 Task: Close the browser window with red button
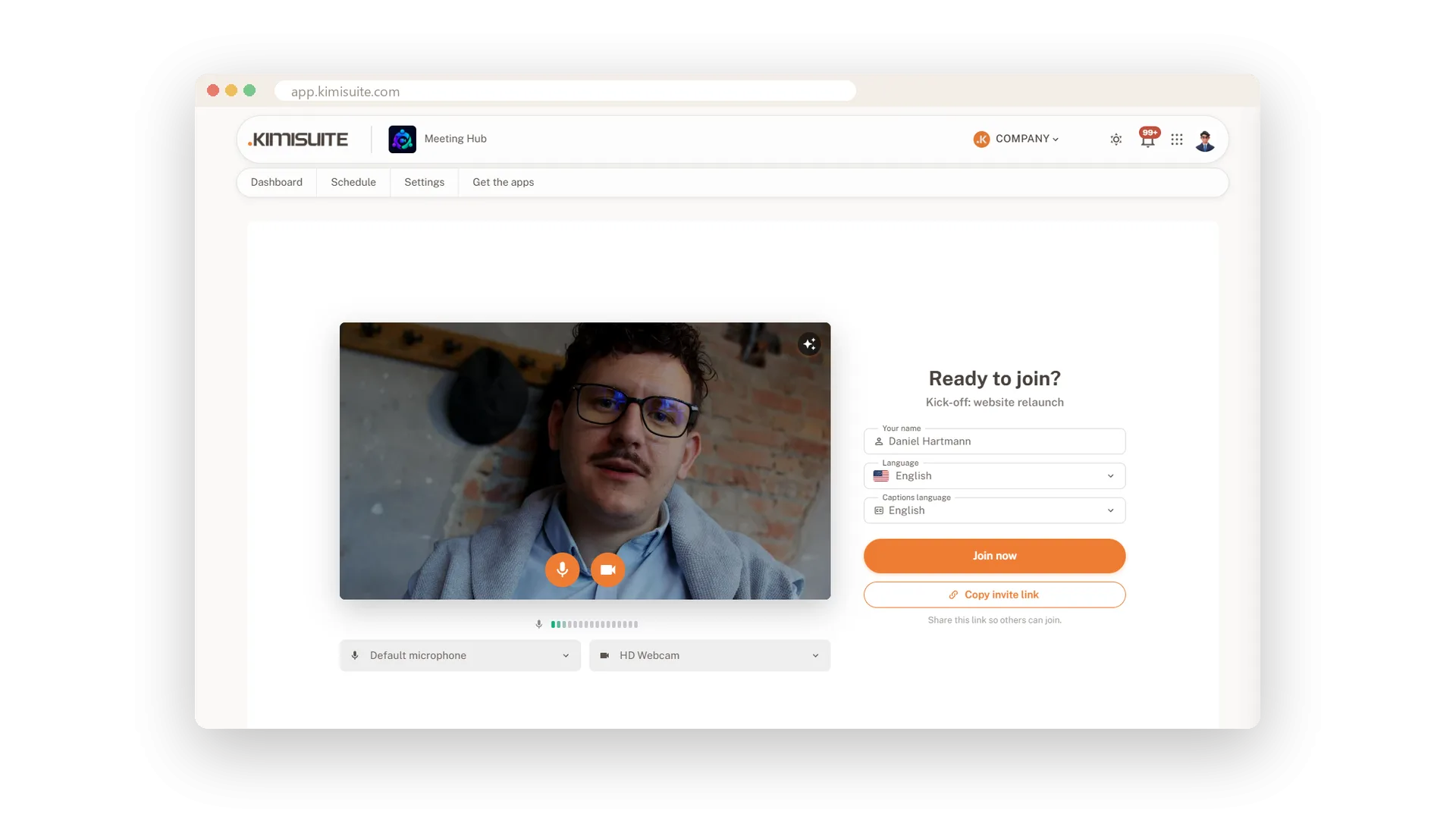[x=213, y=90]
